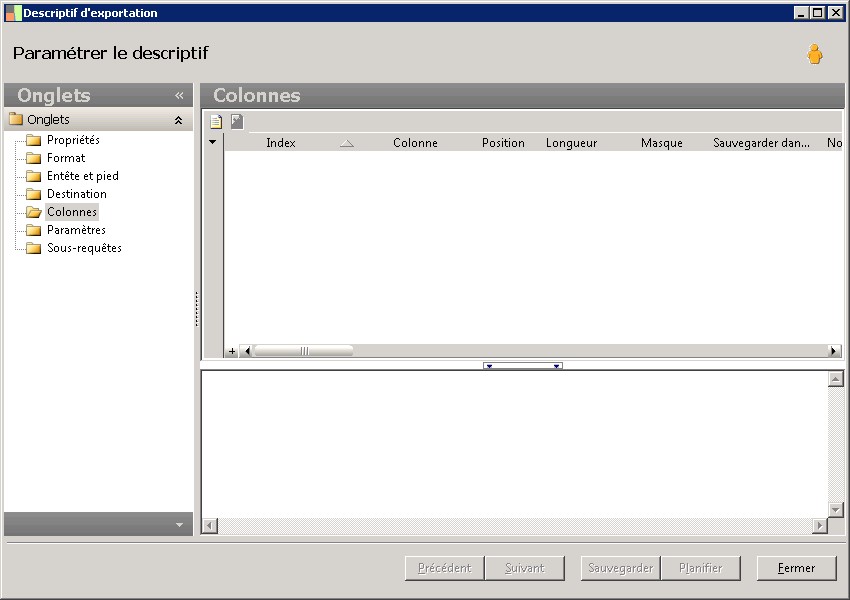850x600 pixels.
Task: Sort by the Index column header
Action: [281, 143]
